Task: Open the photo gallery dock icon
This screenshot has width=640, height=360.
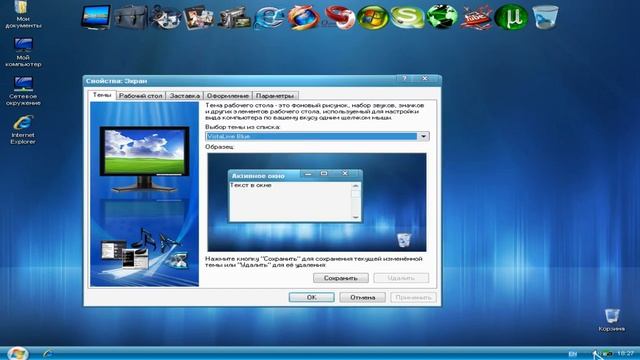Action: pyautogui.click(x=199, y=17)
